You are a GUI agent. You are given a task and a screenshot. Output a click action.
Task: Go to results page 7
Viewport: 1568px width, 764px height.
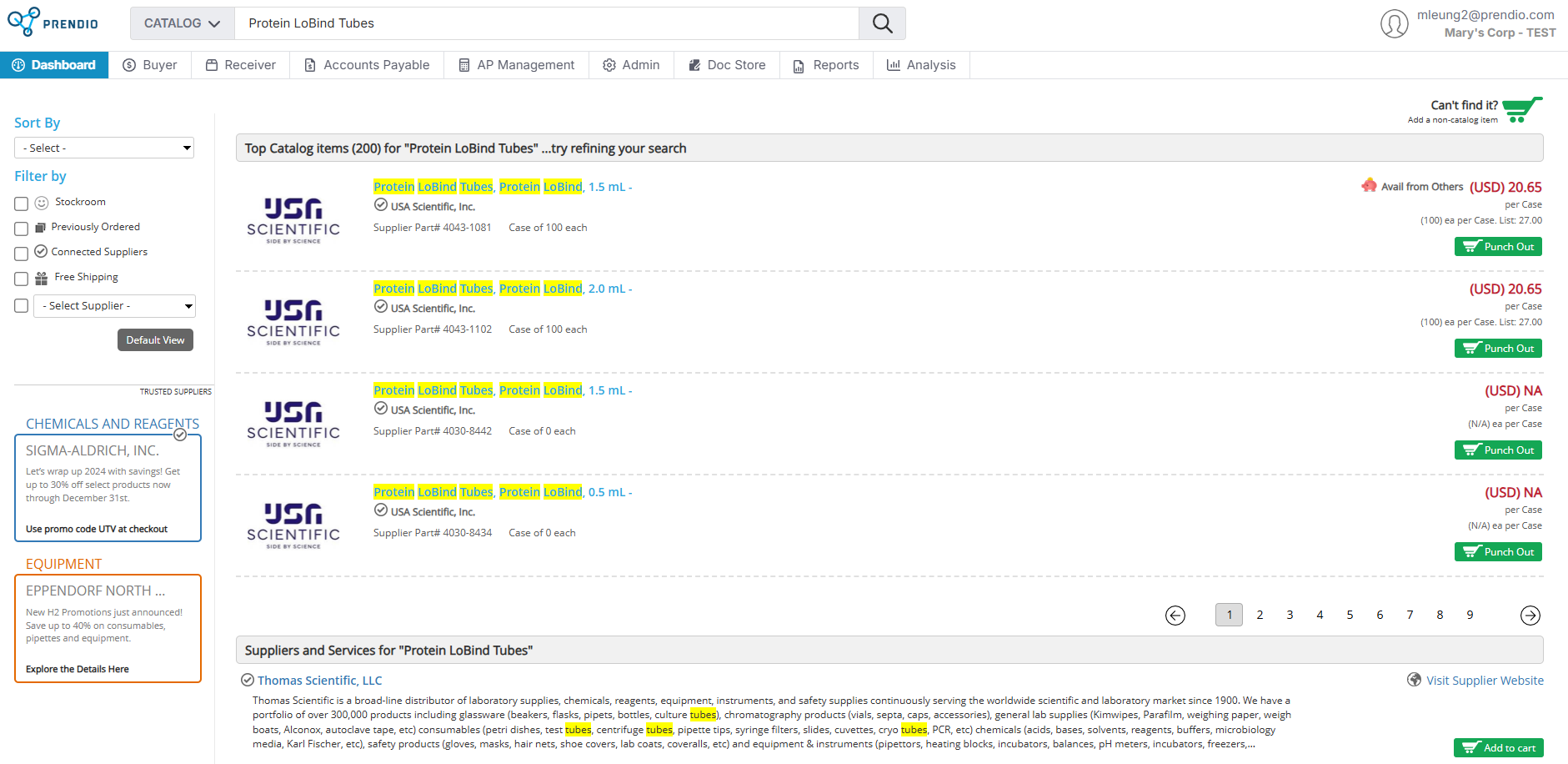click(x=1410, y=615)
